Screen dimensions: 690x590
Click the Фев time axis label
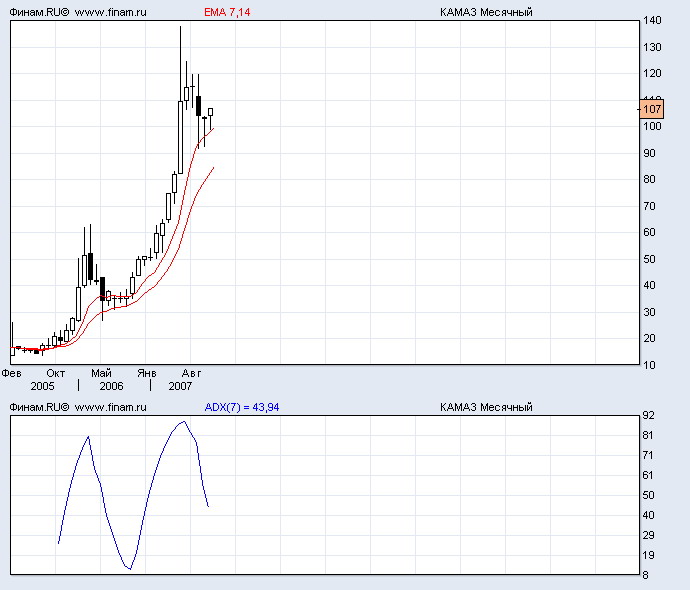(x=11, y=374)
